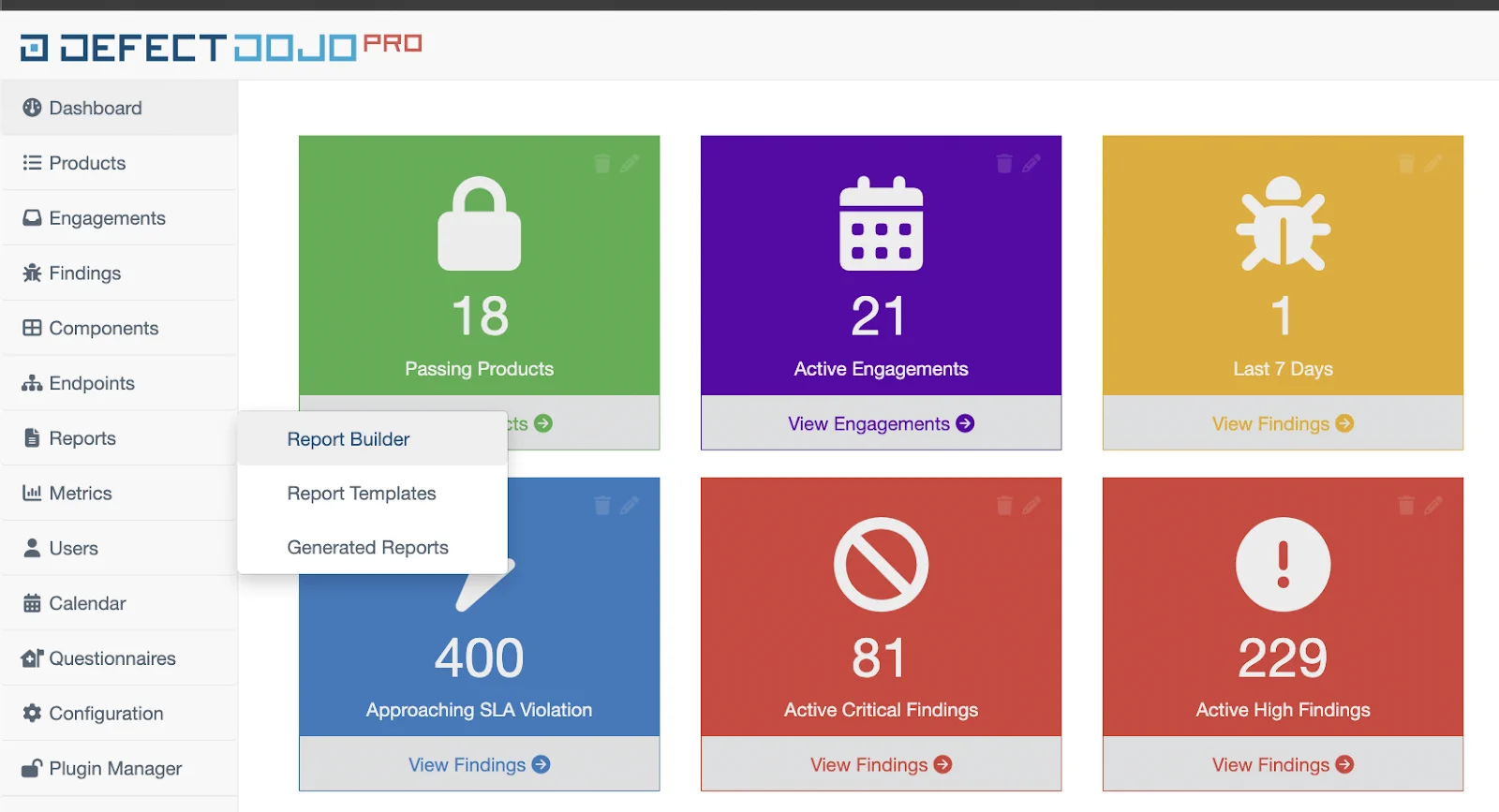
Task: Open the View Engagements link
Action: 881,424
